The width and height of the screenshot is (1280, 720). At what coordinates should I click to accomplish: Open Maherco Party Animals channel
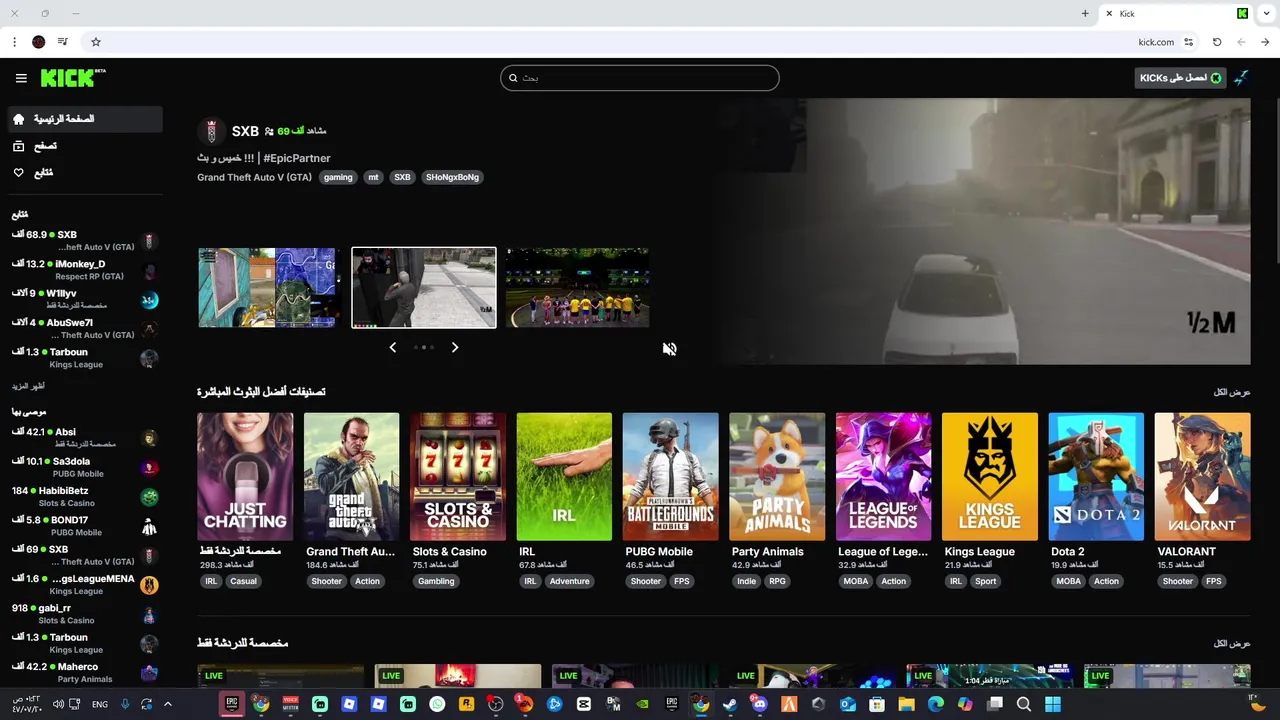coord(84,672)
